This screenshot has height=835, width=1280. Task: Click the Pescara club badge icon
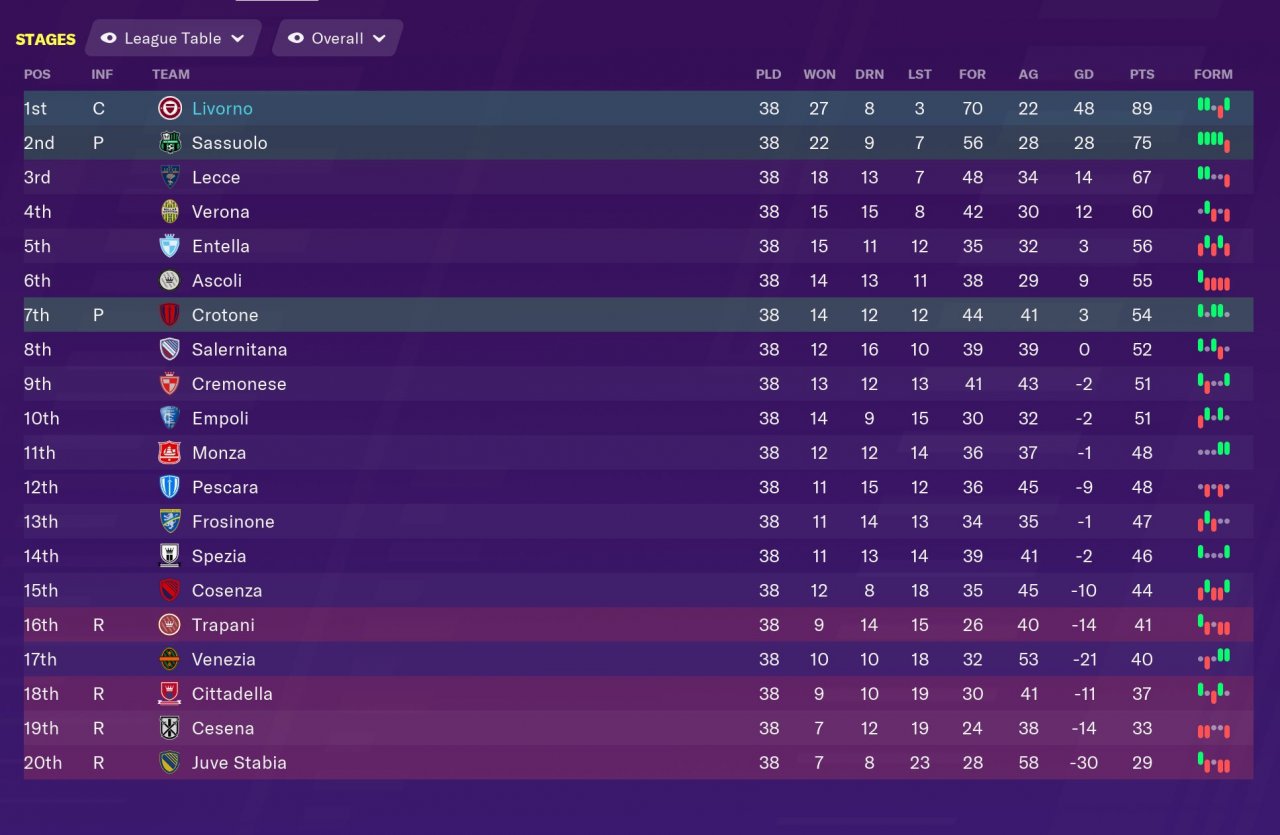pos(170,487)
